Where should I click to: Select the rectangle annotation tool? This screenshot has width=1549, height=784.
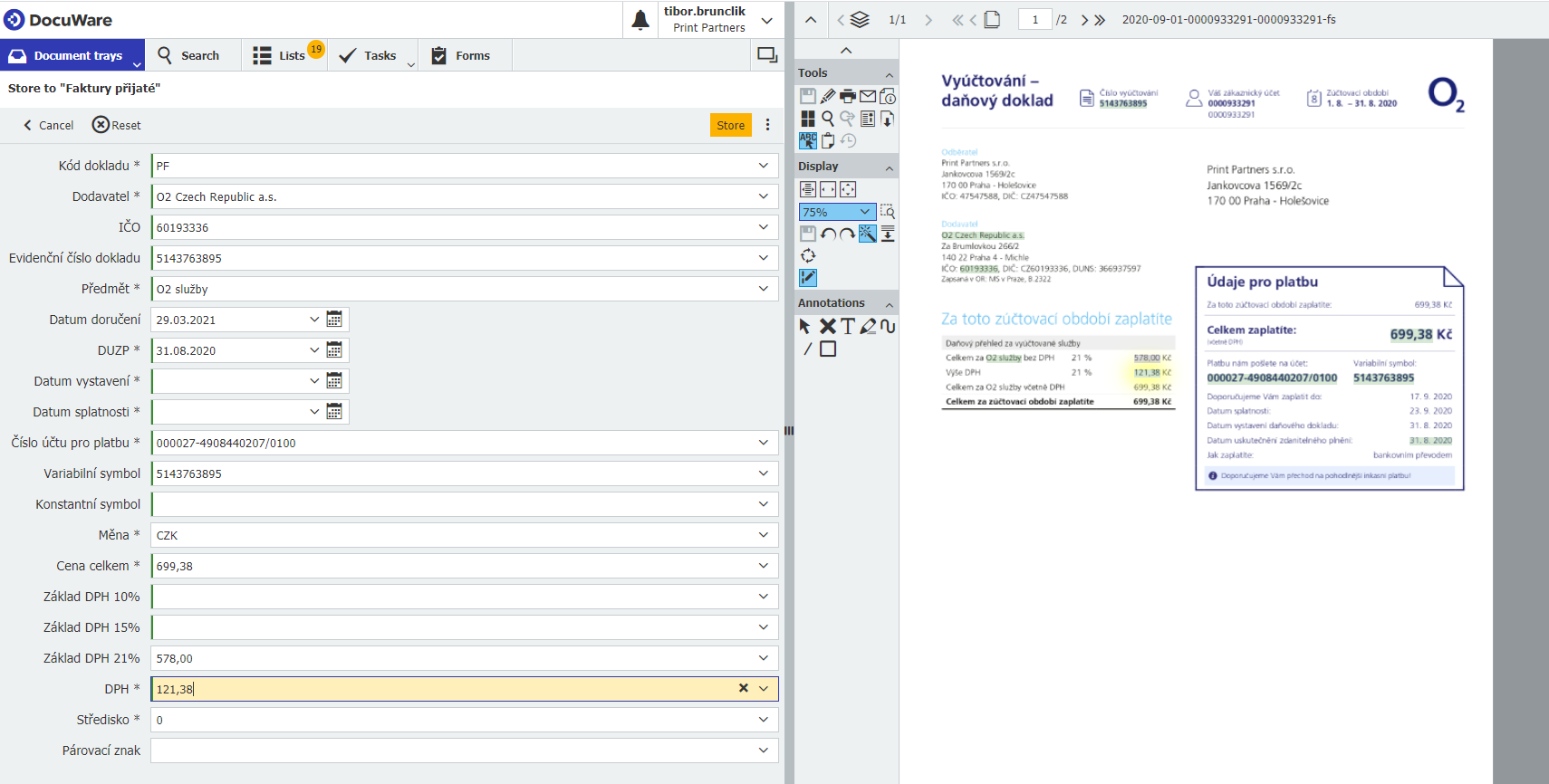[828, 349]
